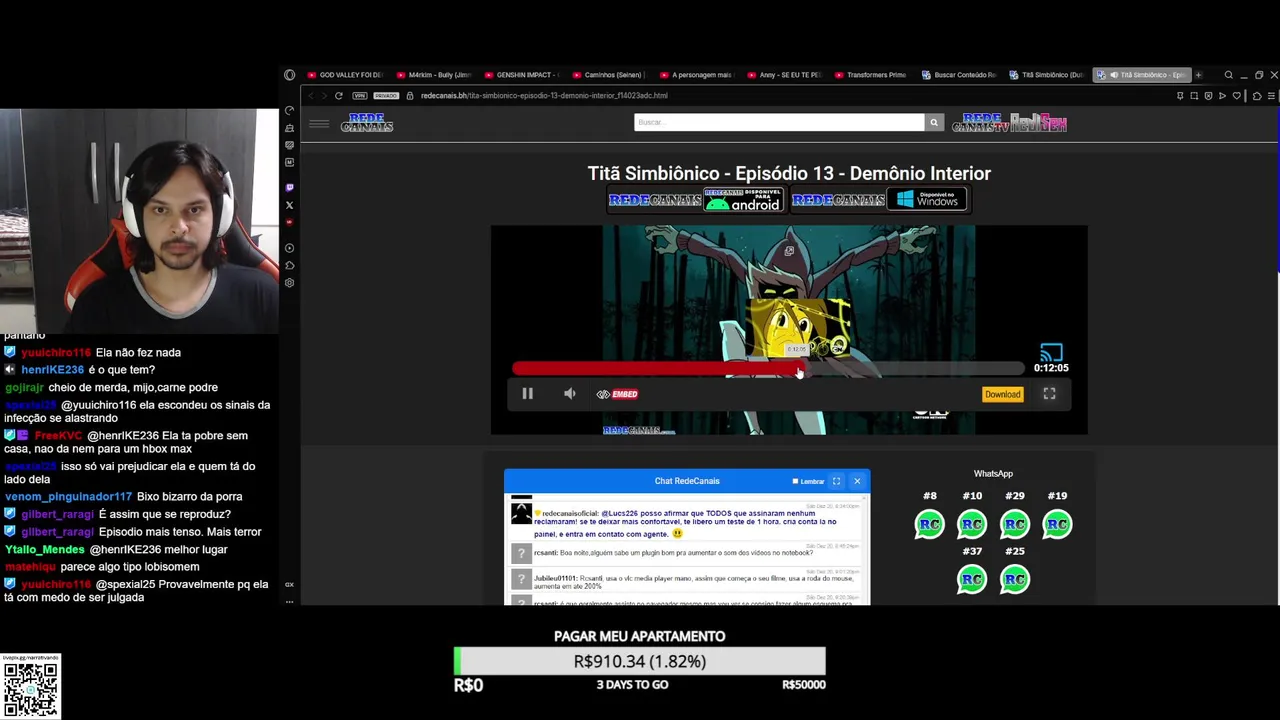Click heart bookmark icon in address bar
Viewport: 1280px width, 720px height.
tap(1236, 96)
